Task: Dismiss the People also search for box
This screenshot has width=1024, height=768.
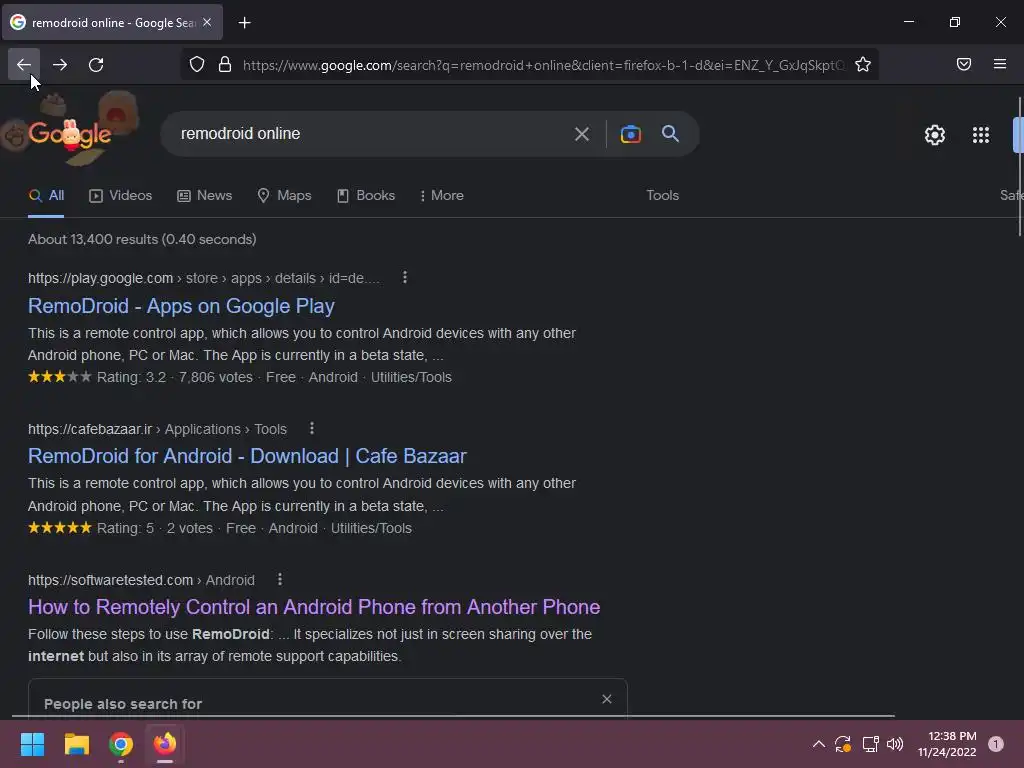Action: coord(606,699)
